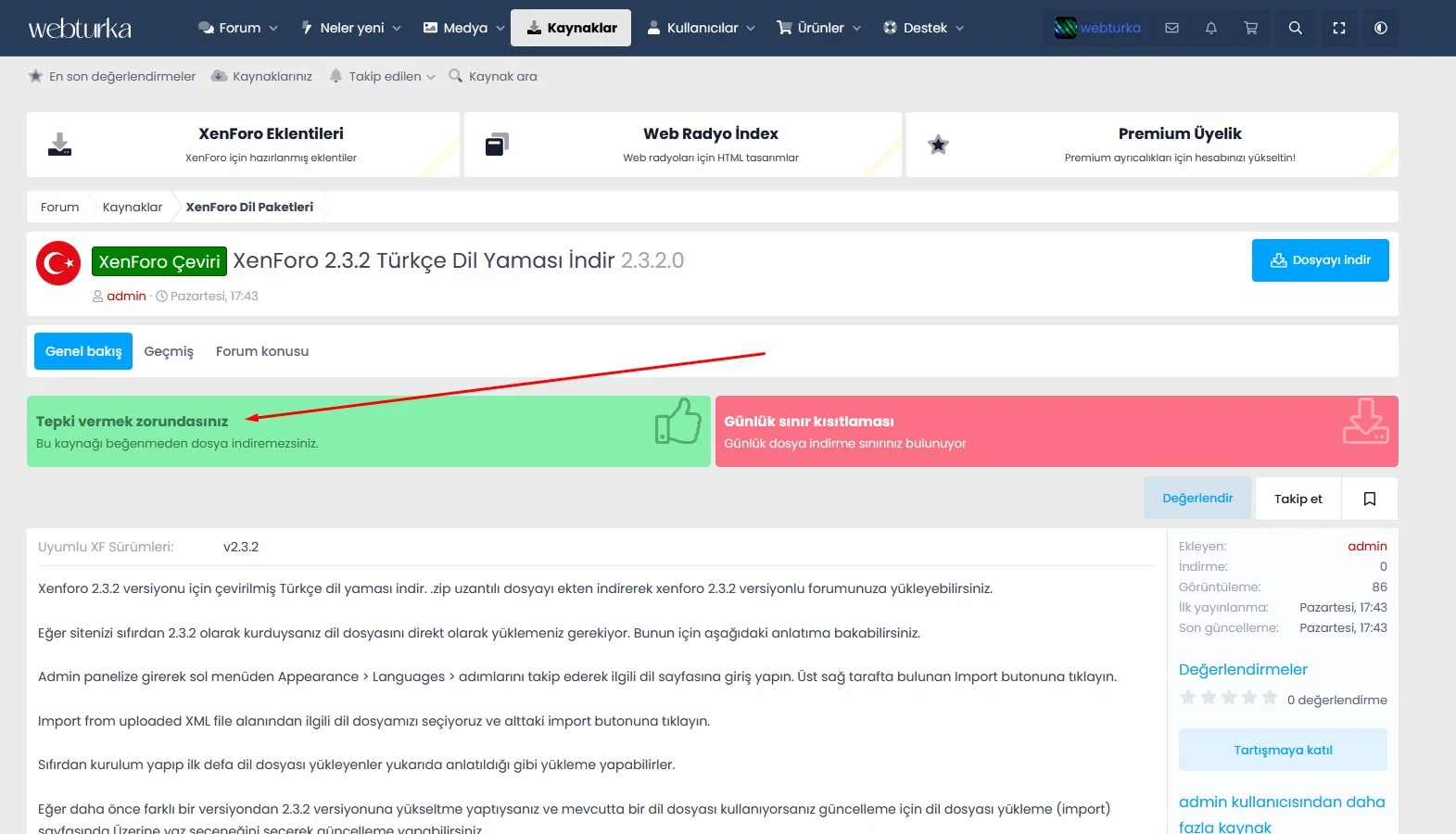This screenshot has width=1456, height=834.
Task: Open Neler yeni nav item
Action: [x=342, y=28]
